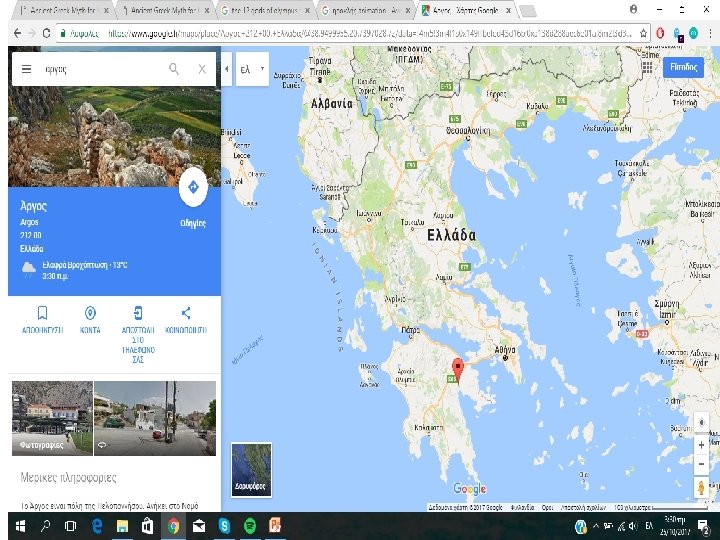This screenshot has width=720, height=540.
Task: Click the blue sign-in button
Action: pos(683,68)
